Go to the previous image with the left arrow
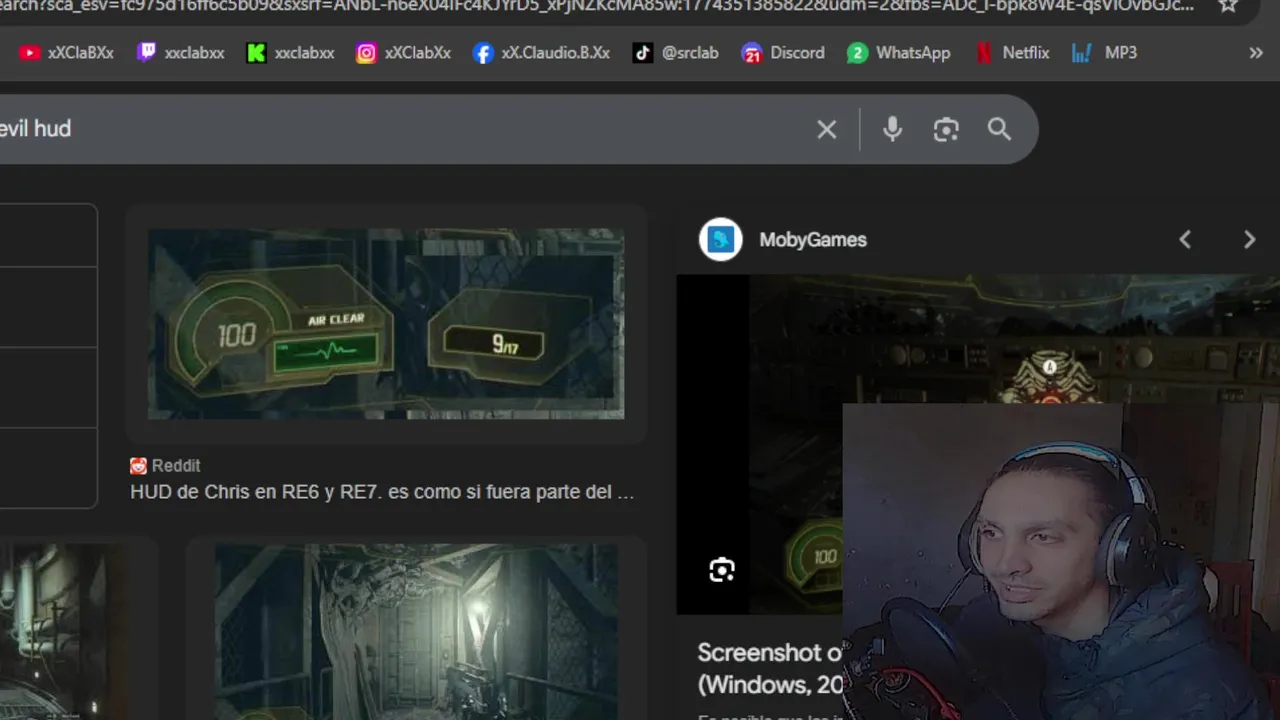 coord(1185,239)
